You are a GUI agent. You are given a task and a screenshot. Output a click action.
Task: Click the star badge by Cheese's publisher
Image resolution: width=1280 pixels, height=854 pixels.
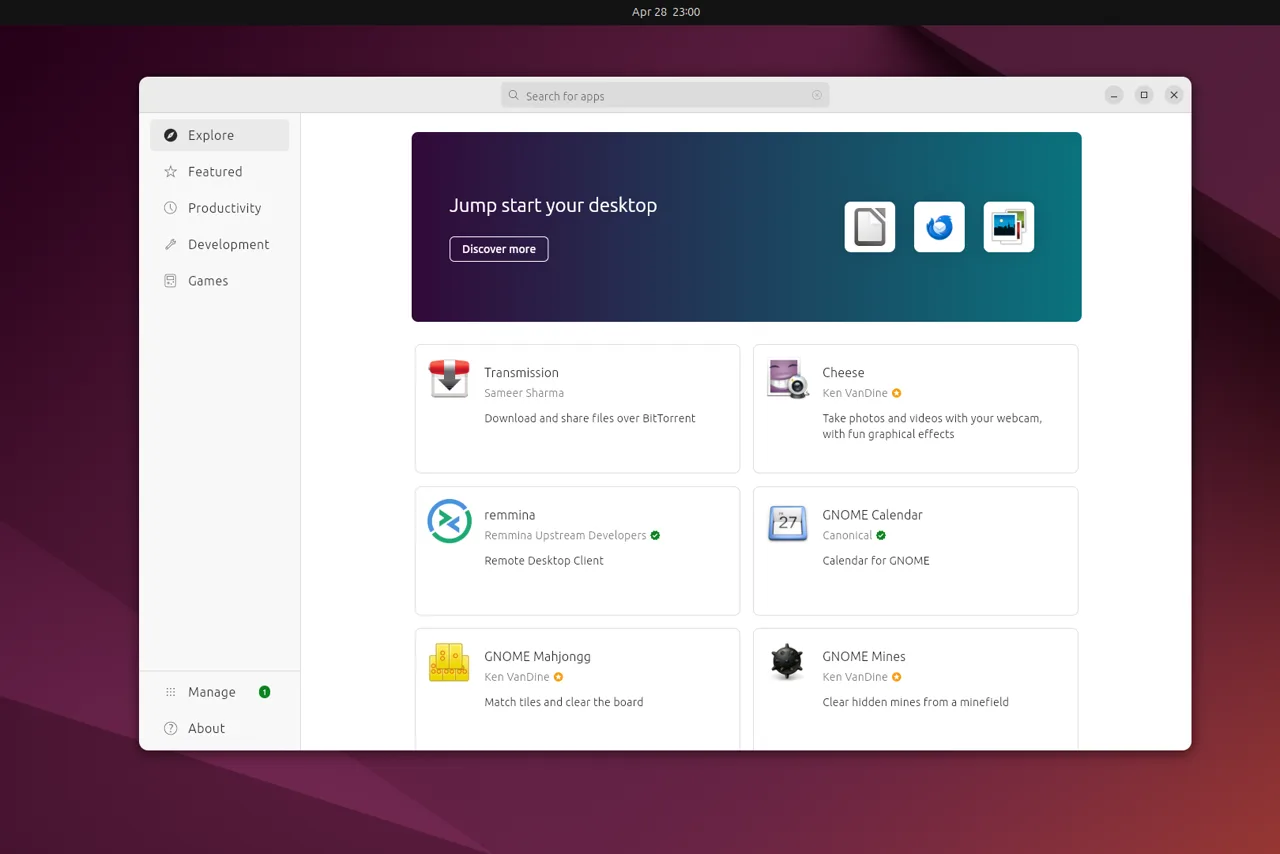click(x=896, y=393)
